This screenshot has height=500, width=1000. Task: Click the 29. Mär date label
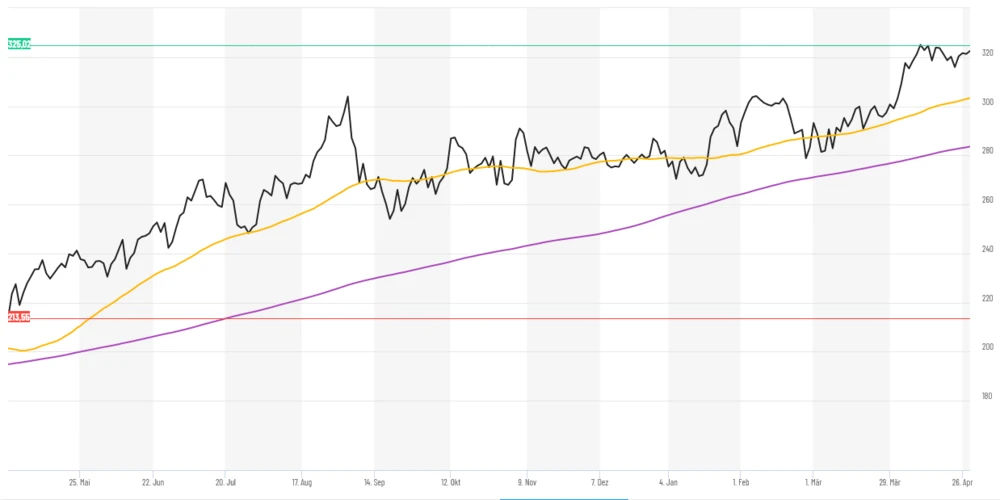click(x=888, y=481)
